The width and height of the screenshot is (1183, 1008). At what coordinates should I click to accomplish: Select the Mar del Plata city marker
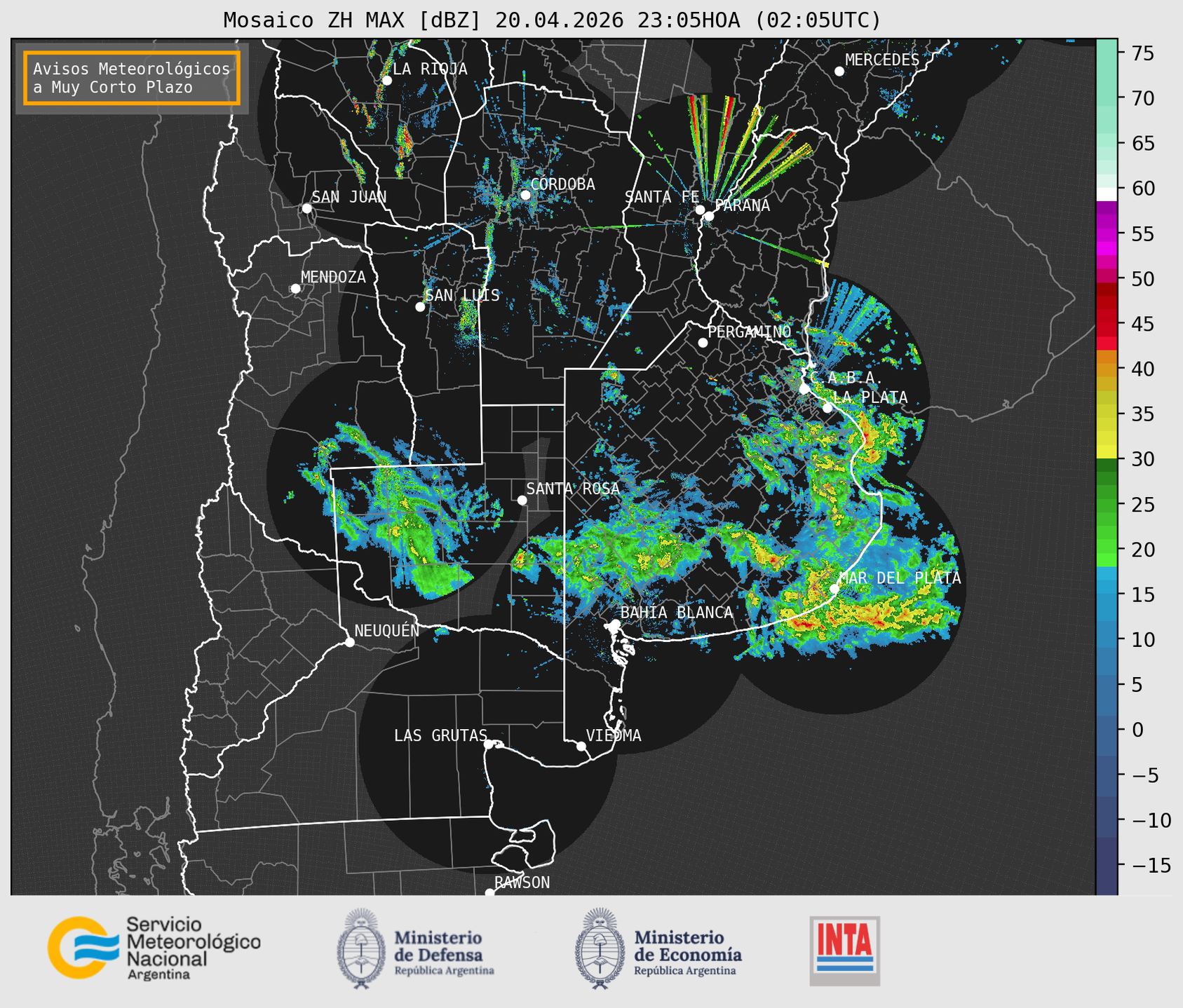pos(834,589)
